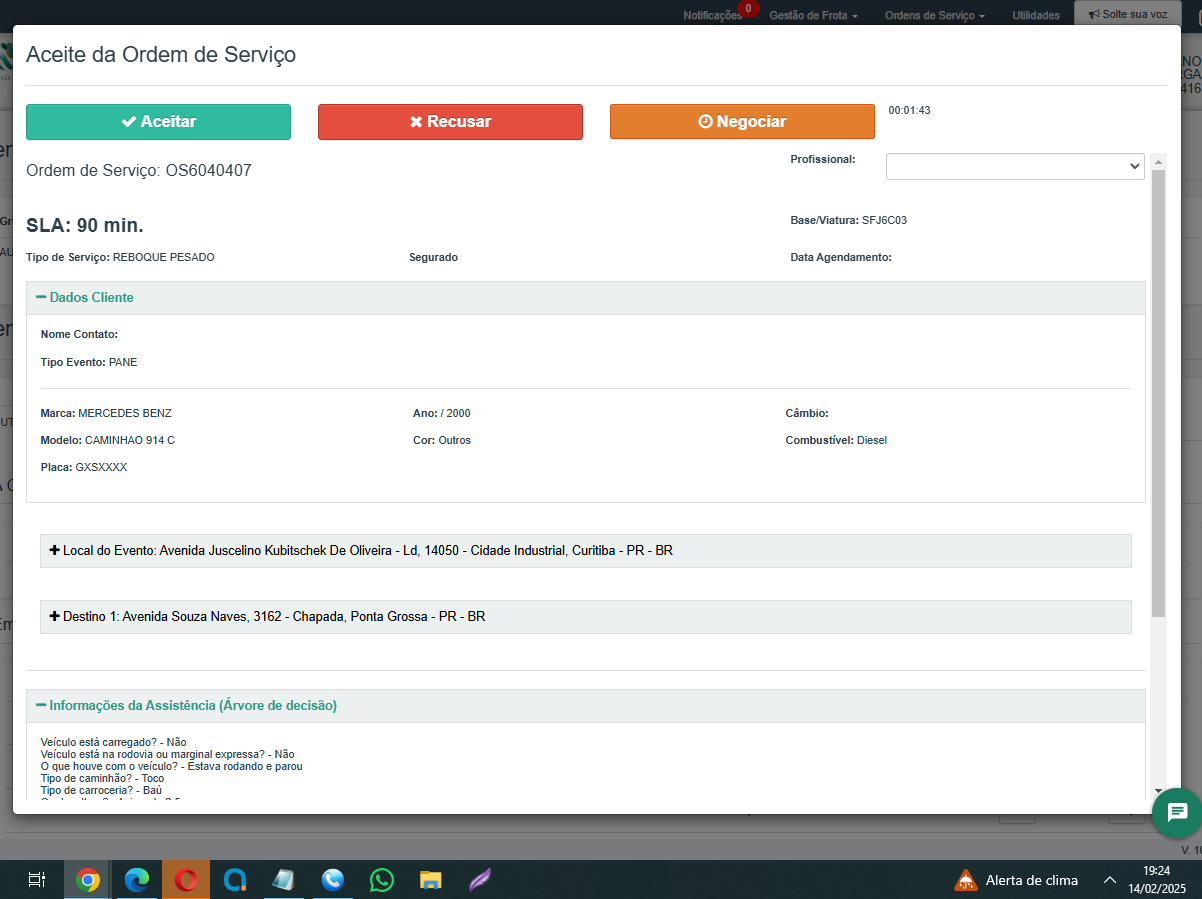Click the Cor: Outros text
1202x899 pixels.
[442, 440]
